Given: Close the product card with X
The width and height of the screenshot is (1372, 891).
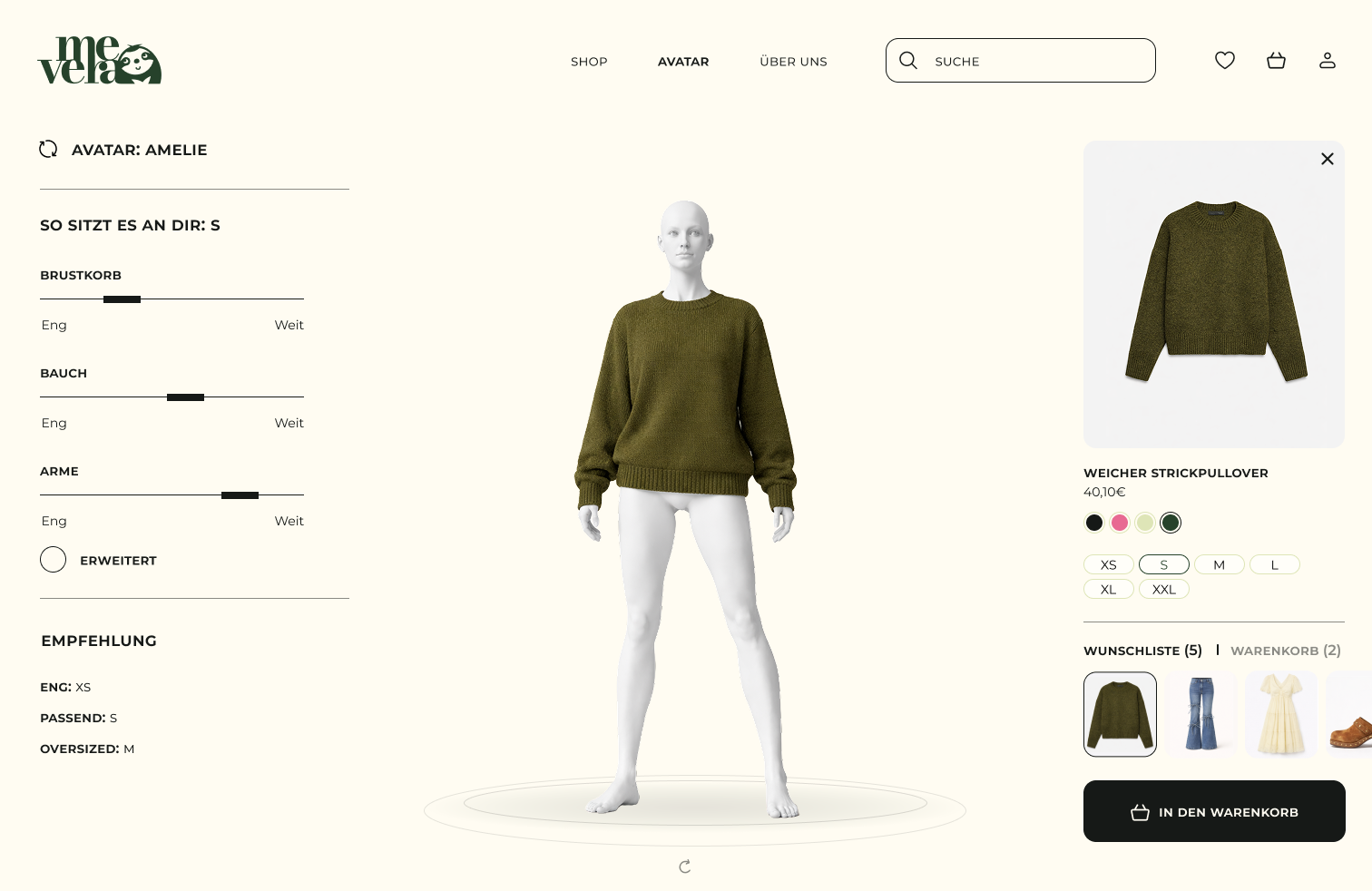Looking at the screenshot, I should pos(1328,159).
